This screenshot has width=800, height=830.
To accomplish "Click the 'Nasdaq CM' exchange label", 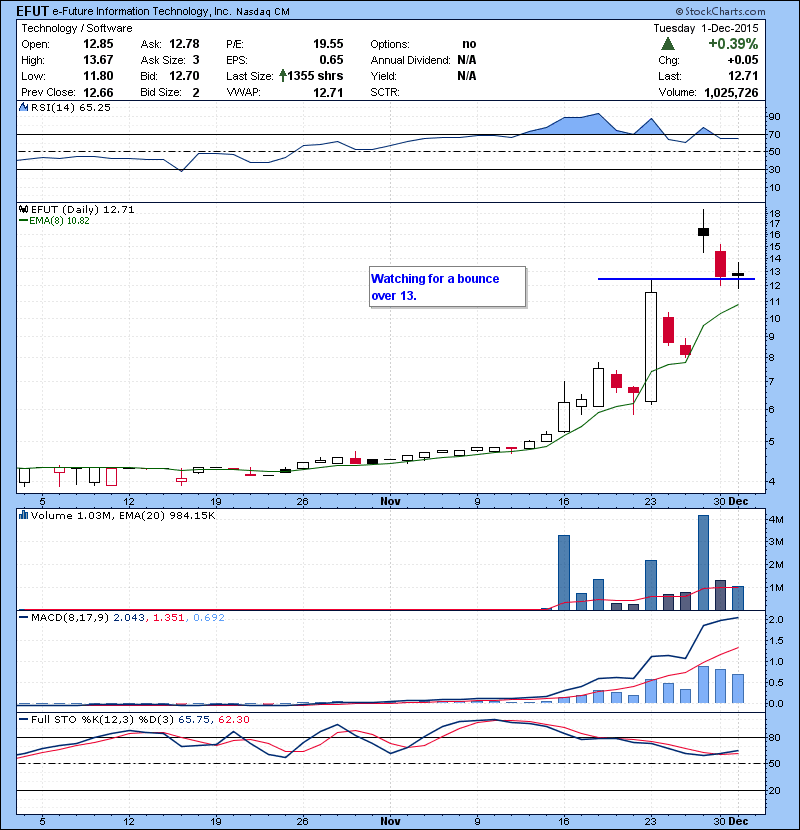I will click(263, 12).
